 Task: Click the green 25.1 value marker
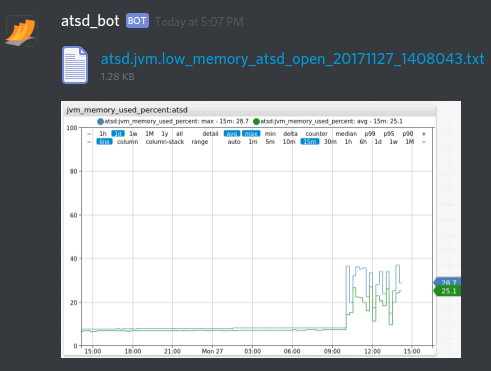tap(448, 291)
